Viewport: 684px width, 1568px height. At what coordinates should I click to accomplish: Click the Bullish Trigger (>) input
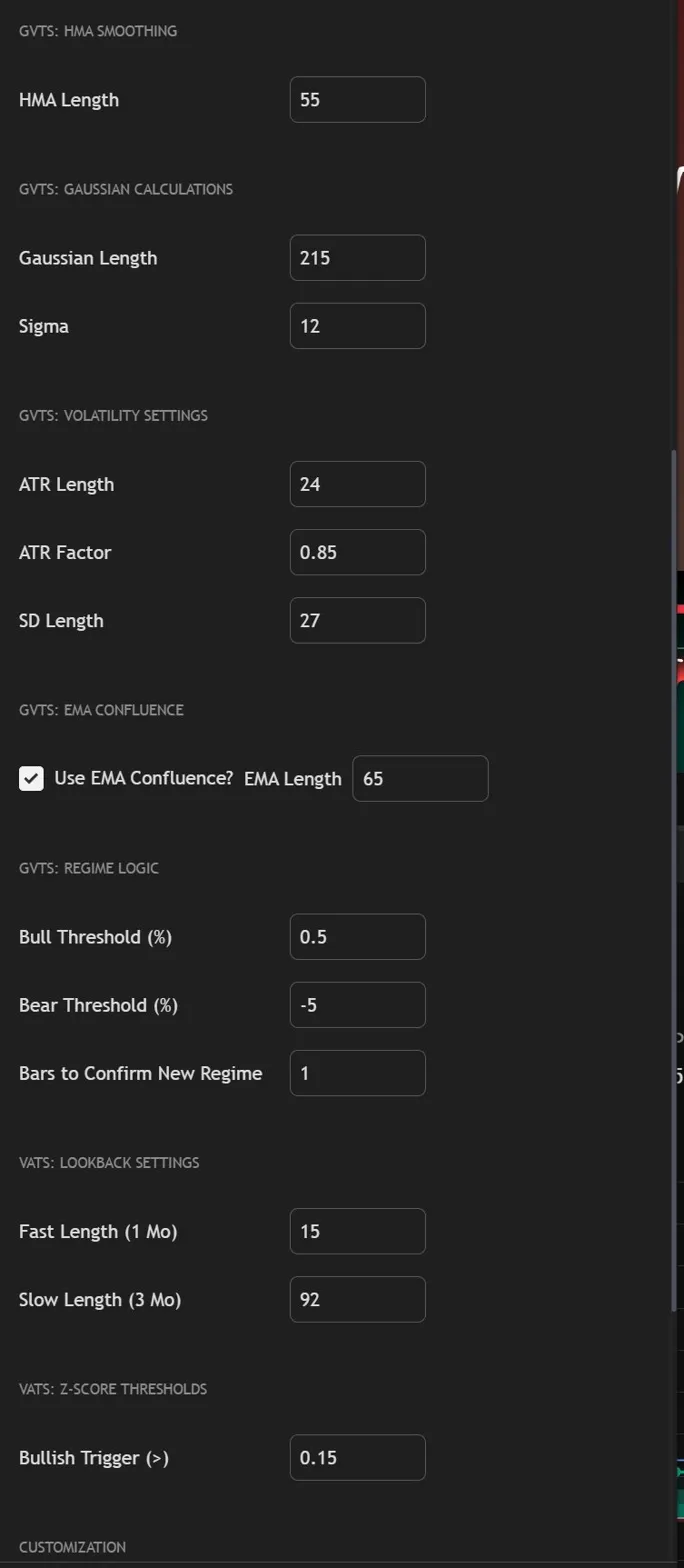point(357,1458)
